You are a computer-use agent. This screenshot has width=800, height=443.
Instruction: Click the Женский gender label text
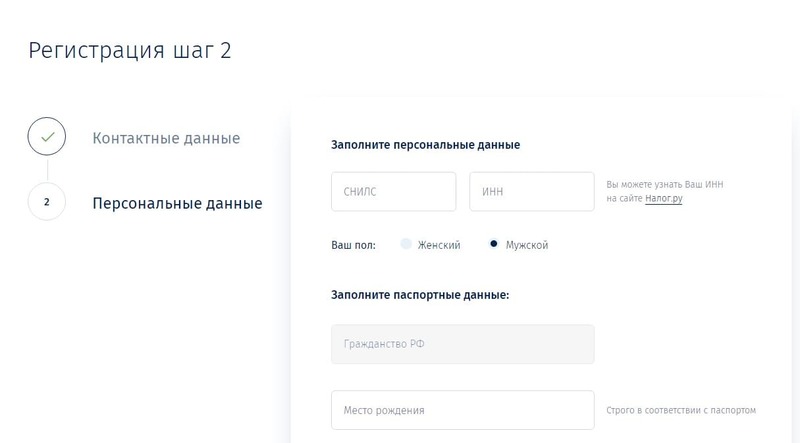click(x=440, y=245)
